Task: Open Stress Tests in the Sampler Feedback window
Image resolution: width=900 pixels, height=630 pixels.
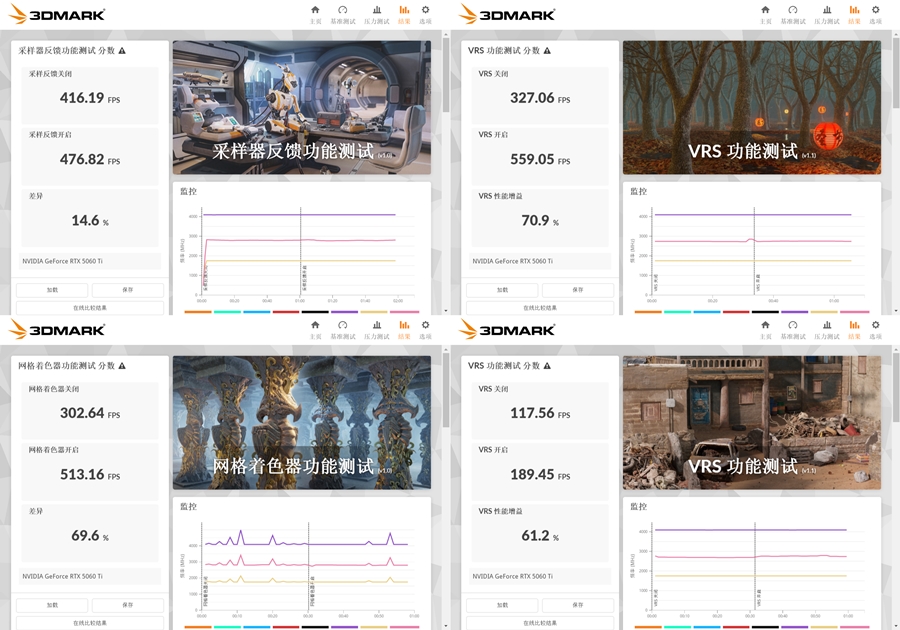Action: (x=377, y=14)
